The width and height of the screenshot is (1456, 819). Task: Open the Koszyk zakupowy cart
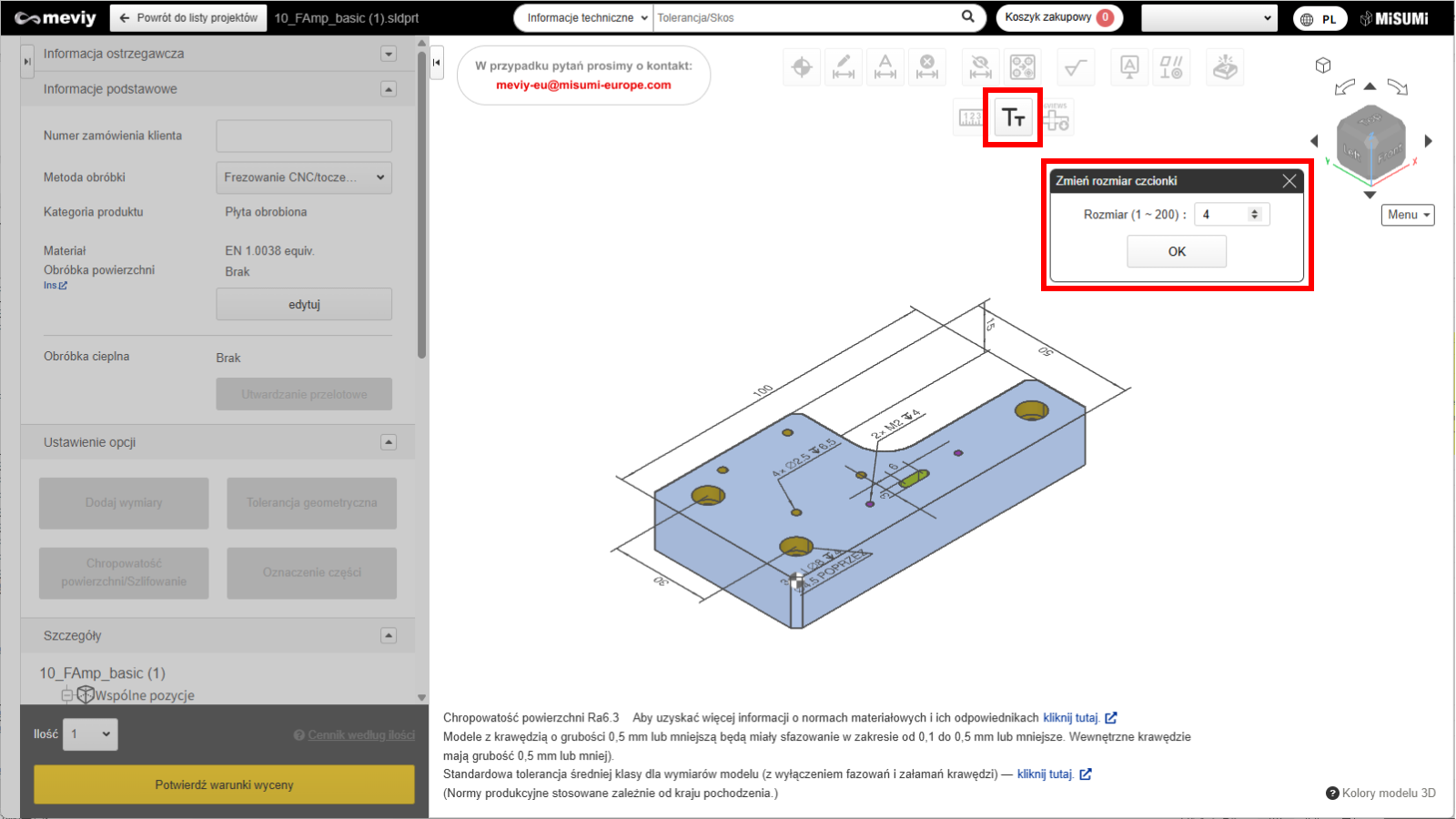[1058, 17]
